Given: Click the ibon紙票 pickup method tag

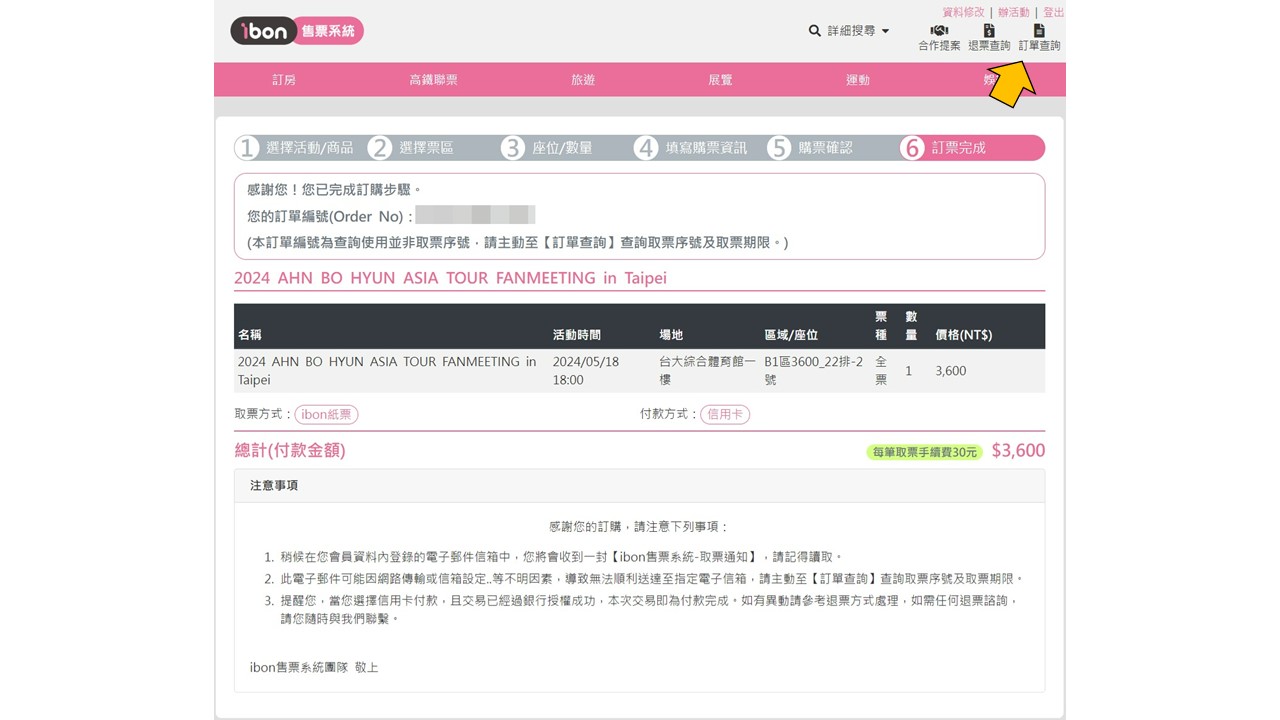Looking at the screenshot, I should [326, 414].
